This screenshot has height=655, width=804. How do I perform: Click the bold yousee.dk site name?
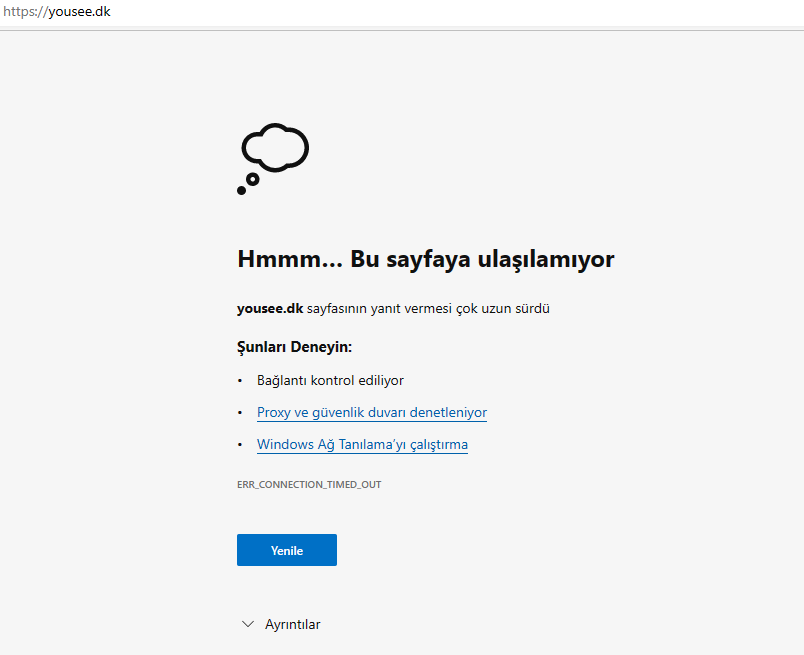coord(270,309)
